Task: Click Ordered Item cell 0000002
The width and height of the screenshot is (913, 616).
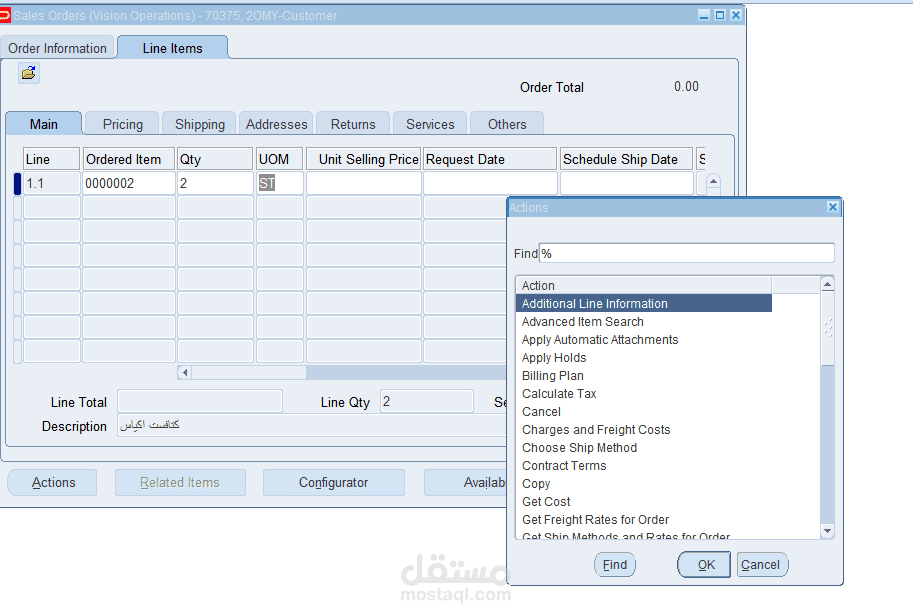Action: [x=129, y=183]
